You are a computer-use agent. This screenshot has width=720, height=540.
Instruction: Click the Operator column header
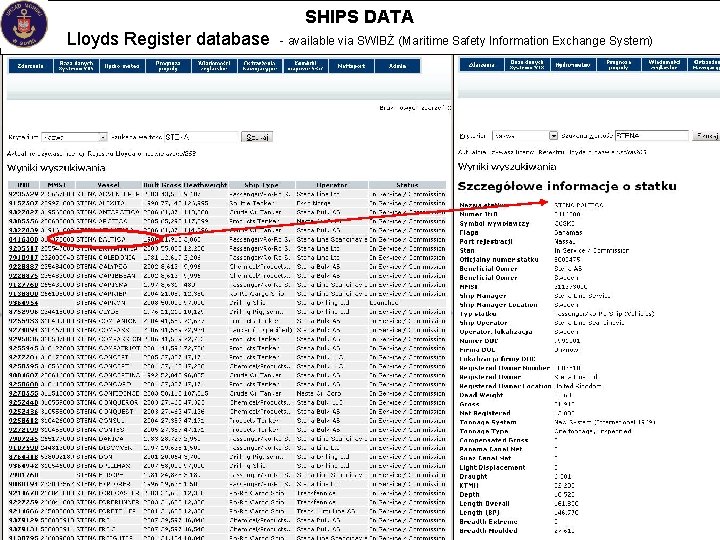(x=332, y=185)
